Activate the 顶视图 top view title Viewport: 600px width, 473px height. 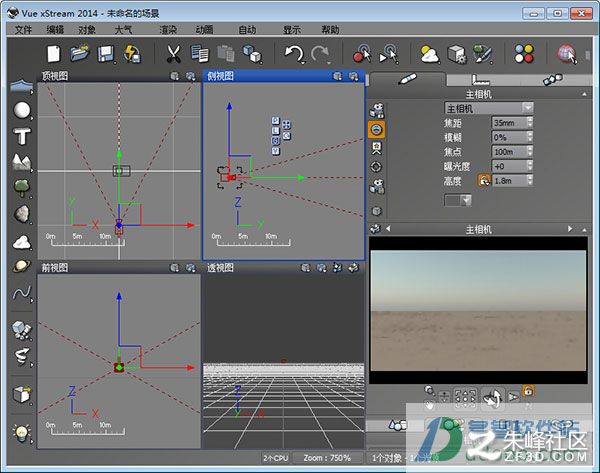[x=55, y=76]
